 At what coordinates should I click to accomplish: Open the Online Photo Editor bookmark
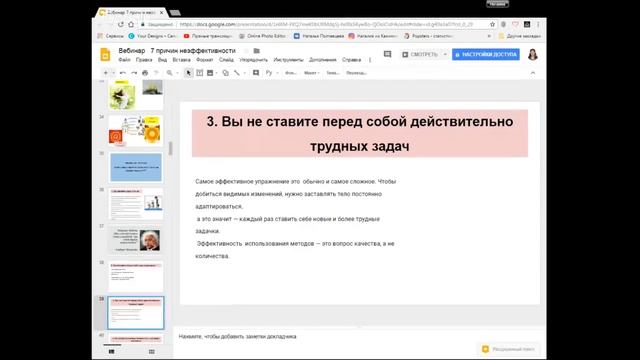click(x=262, y=36)
